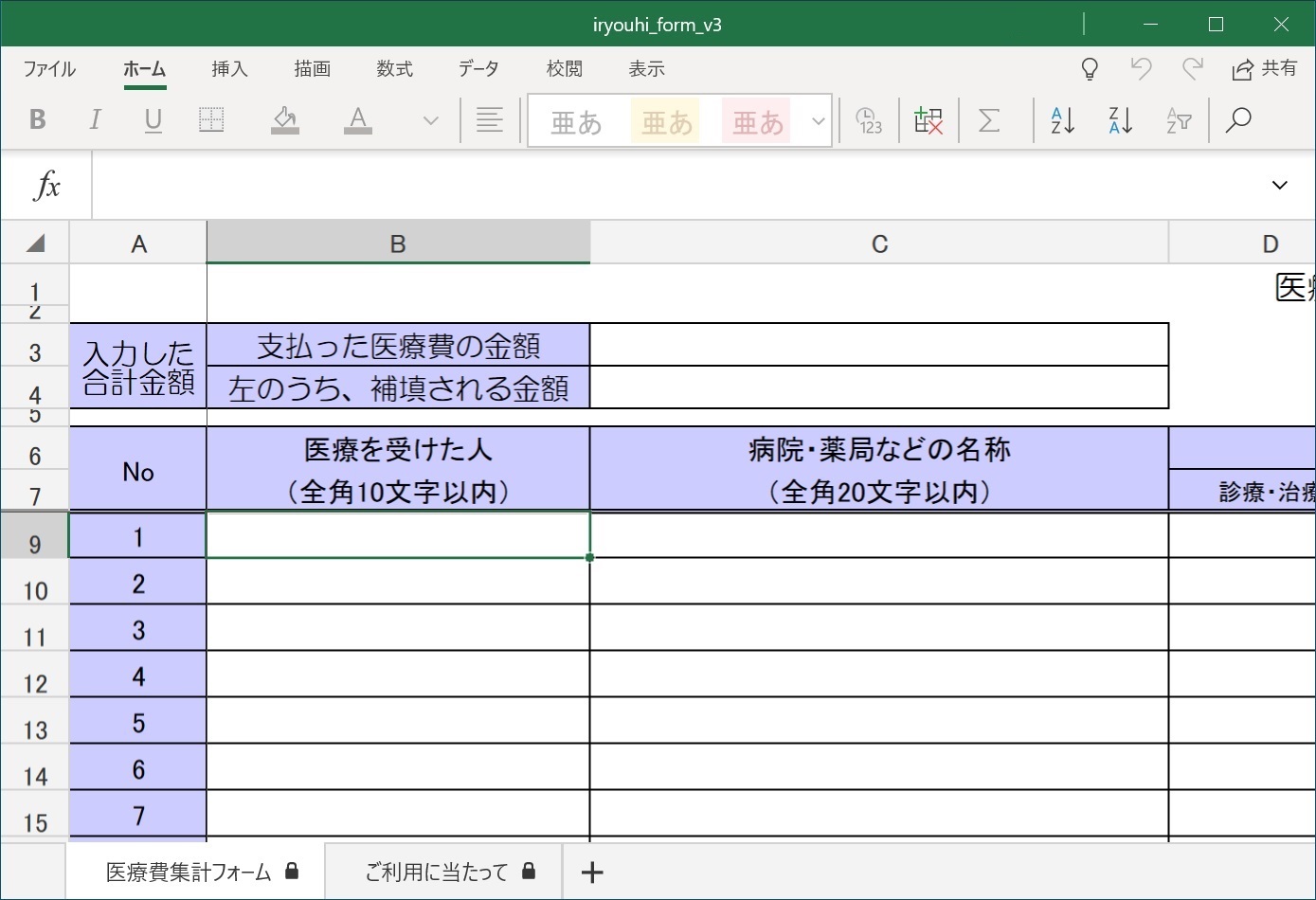1316x900 pixels.
Task: Switch to the データ ribbon tab
Action: click(x=478, y=68)
